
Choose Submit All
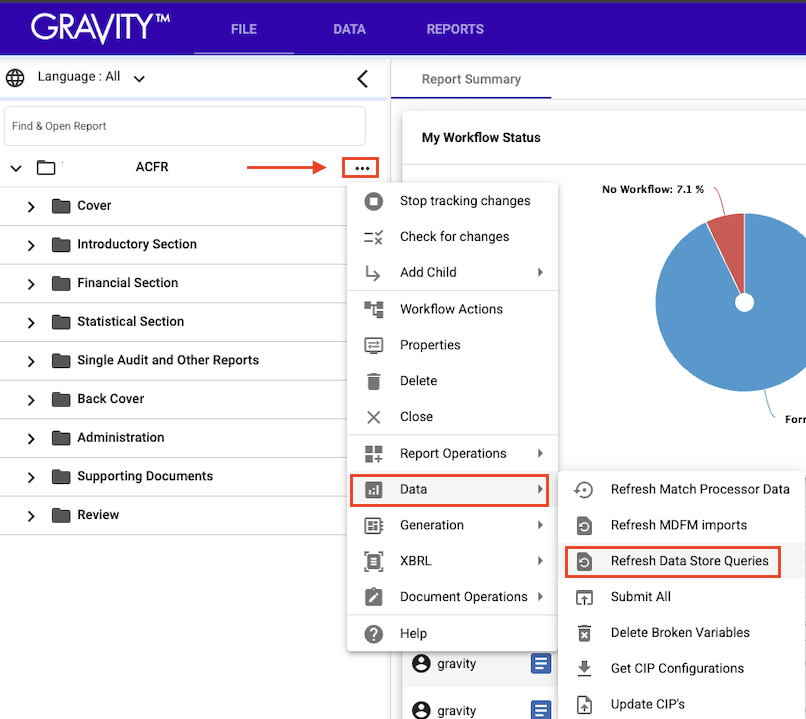pyautogui.click(x=682, y=597)
